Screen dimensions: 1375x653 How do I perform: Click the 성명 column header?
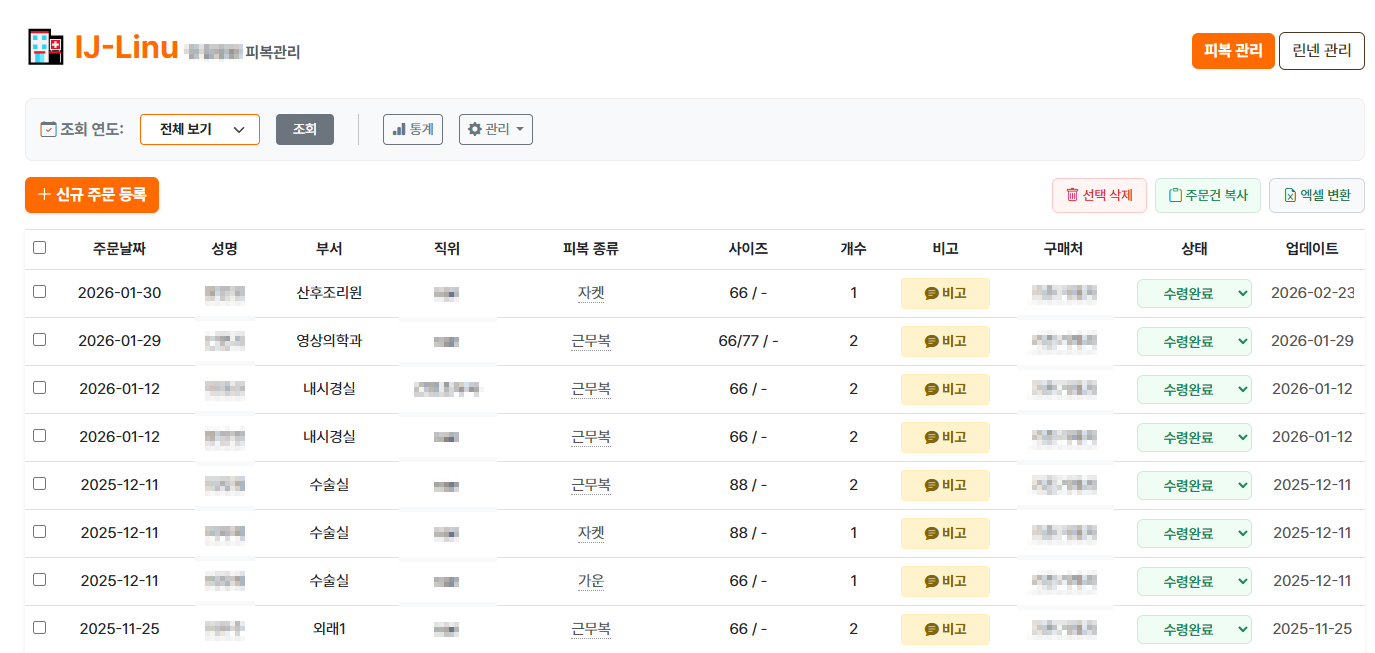[x=225, y=249]
